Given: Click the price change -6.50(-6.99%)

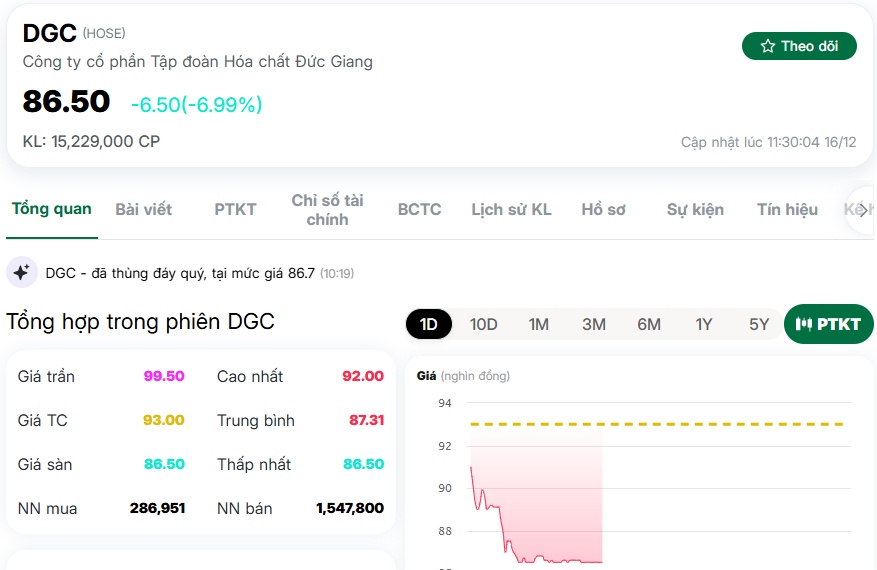Looking at the screenshot, I should (196, 105).
